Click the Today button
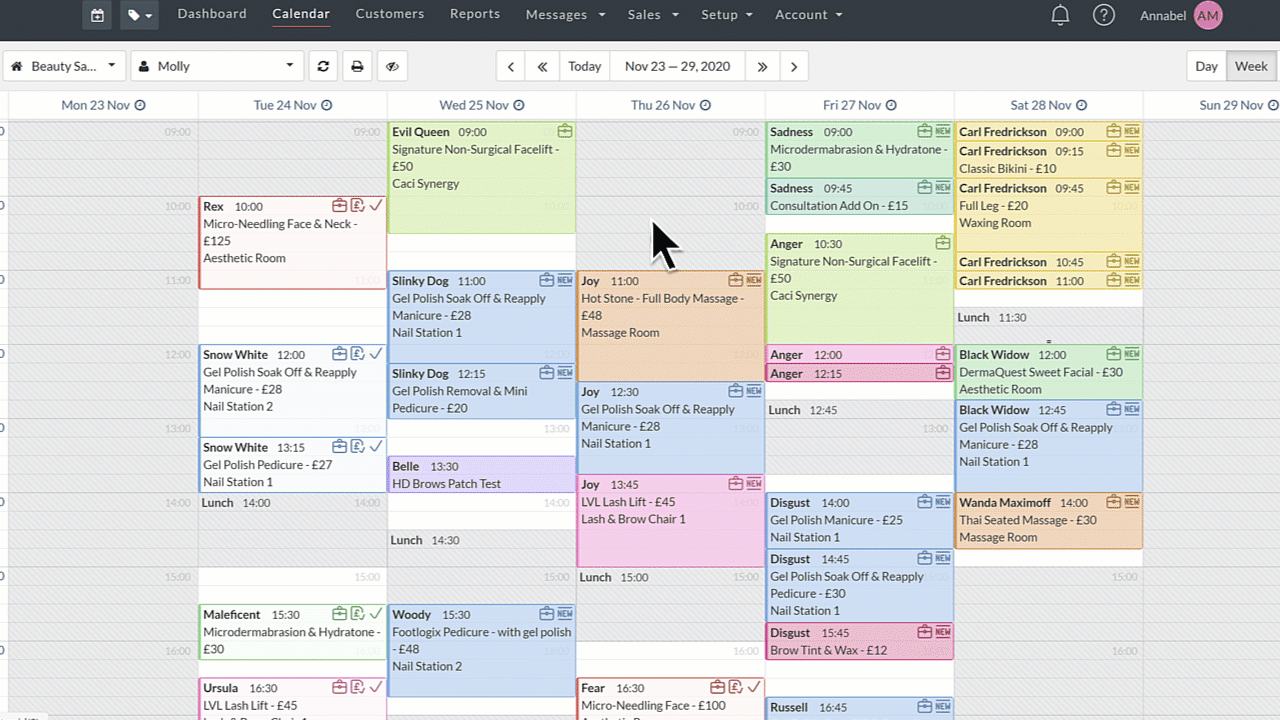 pos(585,66)
